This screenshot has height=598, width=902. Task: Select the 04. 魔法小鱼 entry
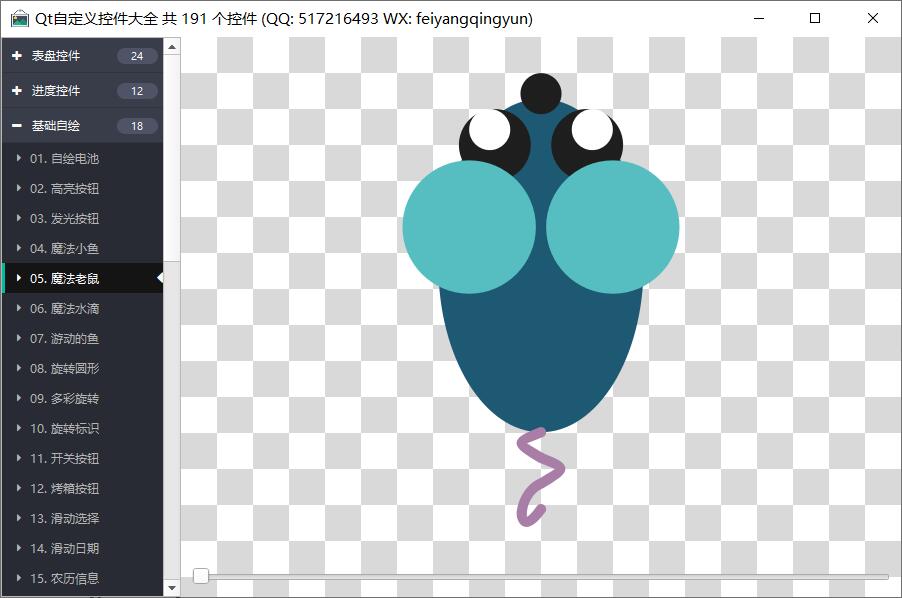click(64, 248)
